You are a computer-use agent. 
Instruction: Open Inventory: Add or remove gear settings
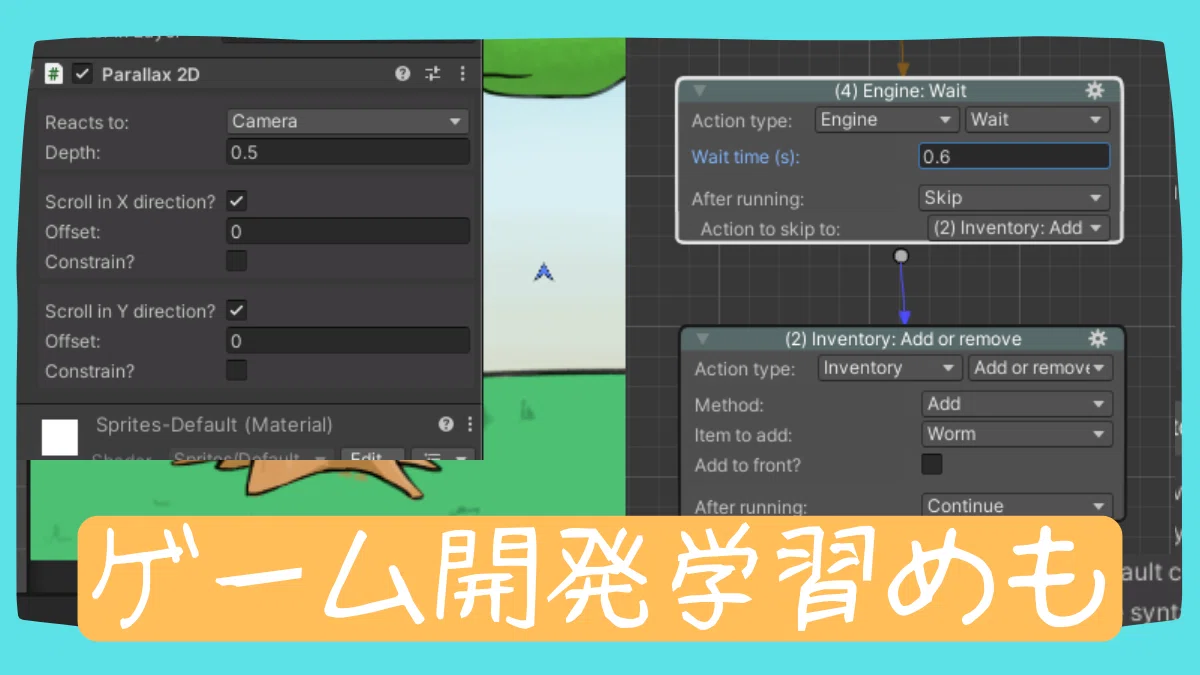[x=1098, y=338]
